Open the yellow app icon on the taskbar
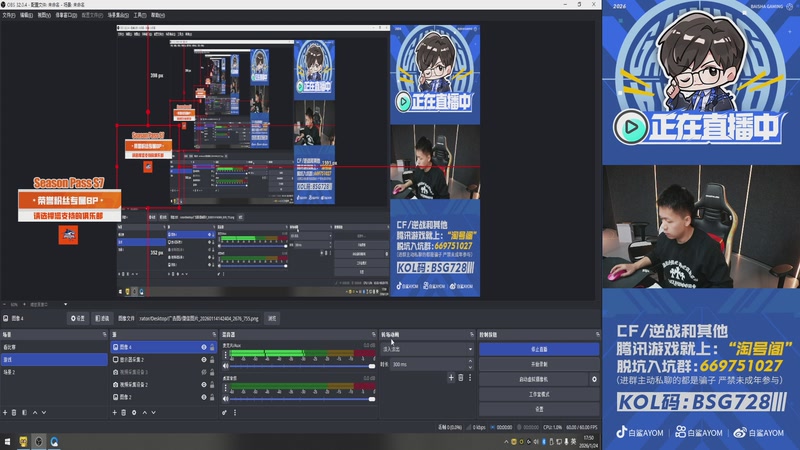The width and height of the screenshot is (800, 450). click(23, 441)
